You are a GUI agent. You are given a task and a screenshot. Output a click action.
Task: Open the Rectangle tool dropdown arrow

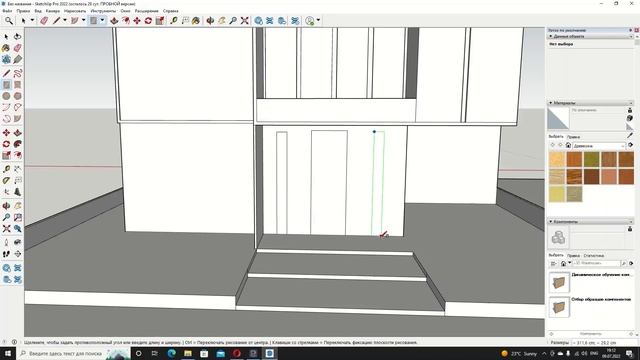(x=102, y=20)
